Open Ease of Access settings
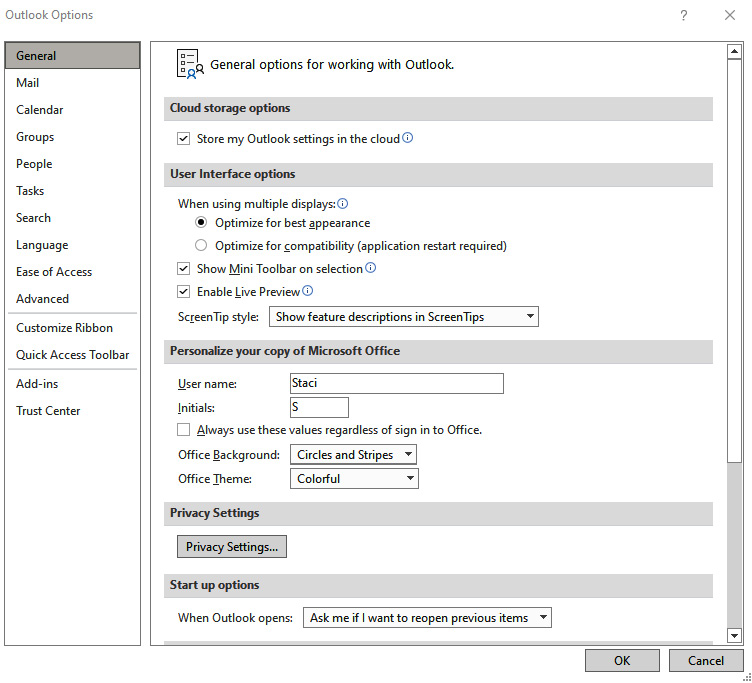Viewport: 752px width, 683px height. pos(72,271)
